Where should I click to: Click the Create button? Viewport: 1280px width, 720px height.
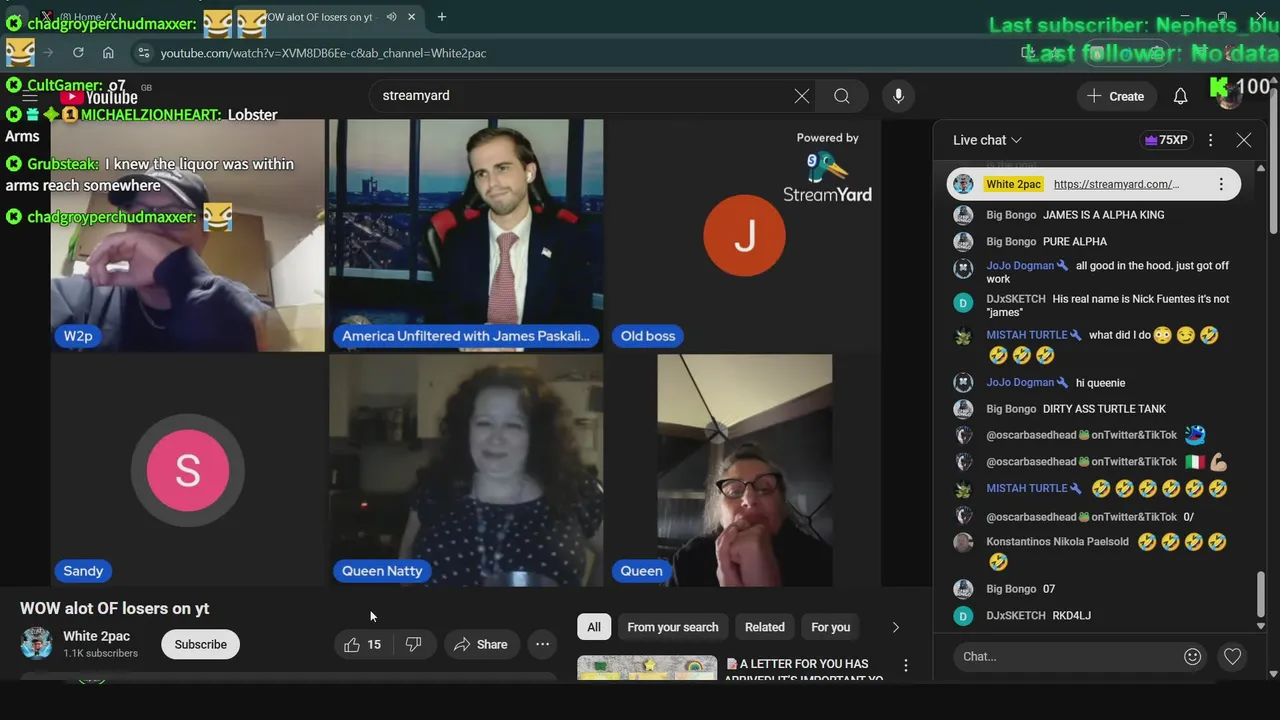click(1116, 96)
